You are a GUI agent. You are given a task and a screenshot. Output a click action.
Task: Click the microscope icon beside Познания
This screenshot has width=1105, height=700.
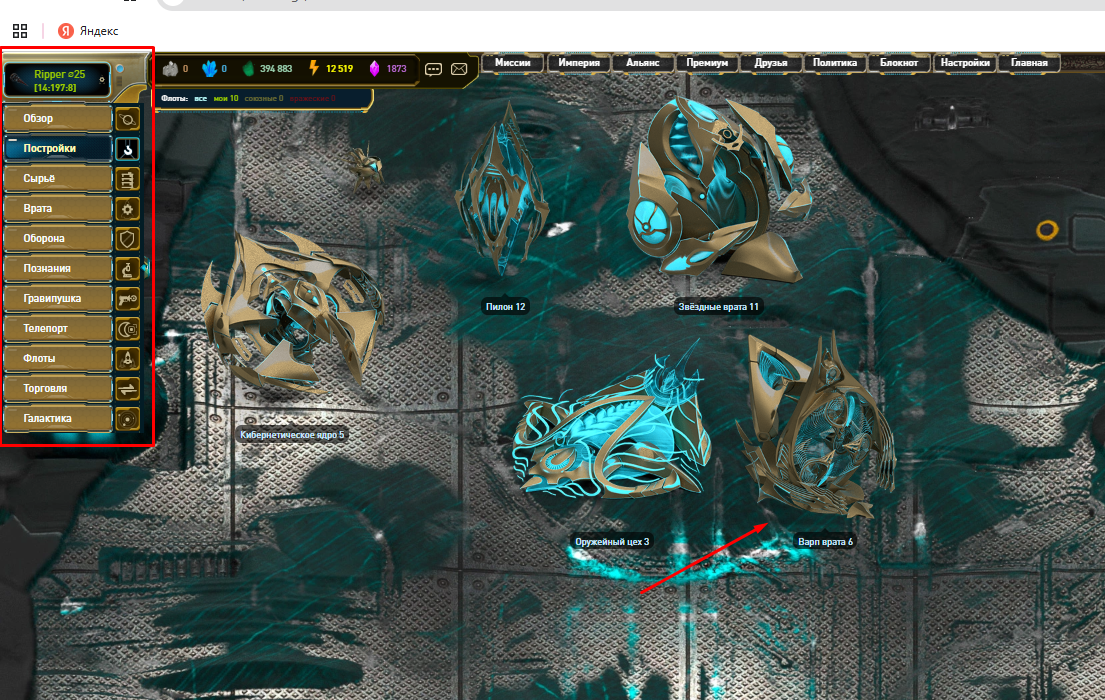pyautogui.click(x=127, y=269)
